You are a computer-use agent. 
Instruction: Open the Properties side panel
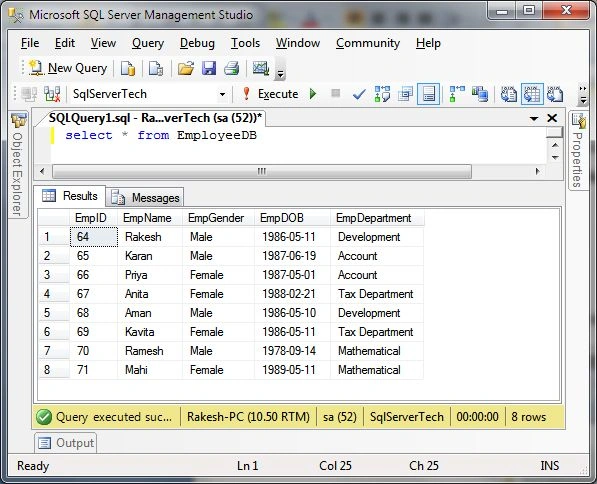click(578, 151)
